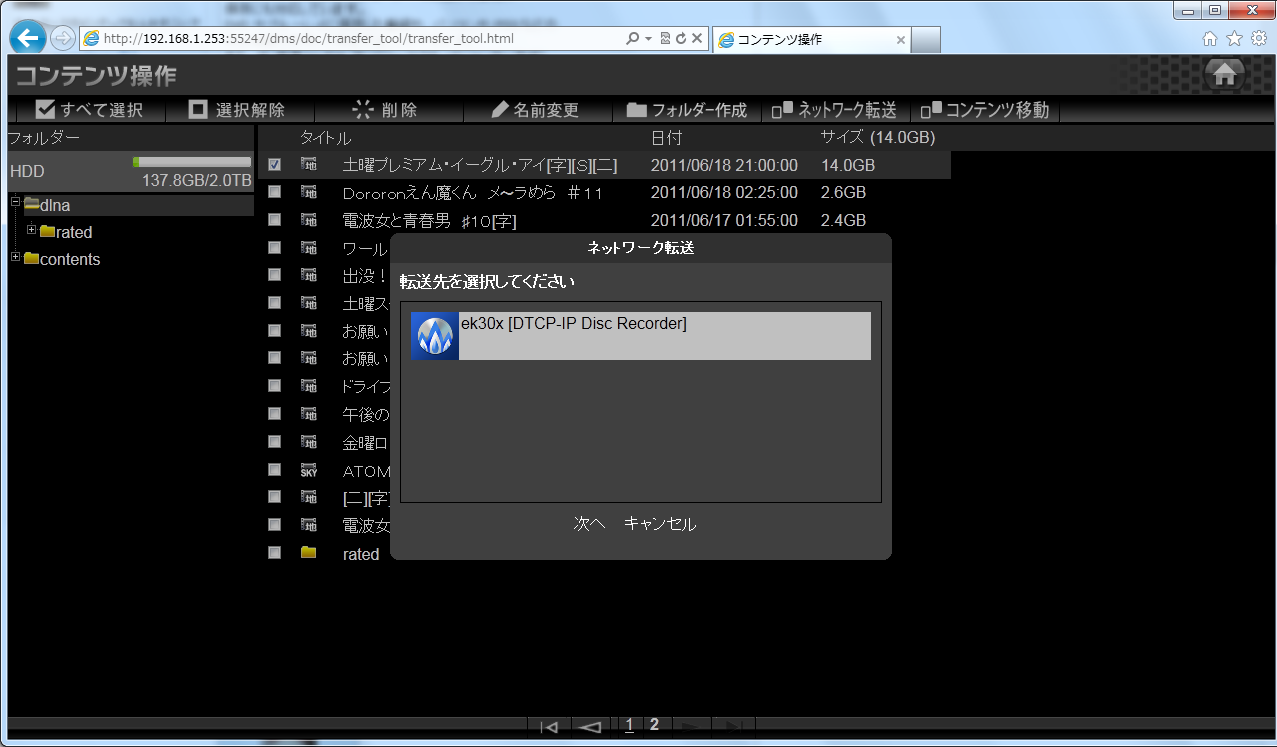Go to the home screen via house icon

pos(1225,74)
